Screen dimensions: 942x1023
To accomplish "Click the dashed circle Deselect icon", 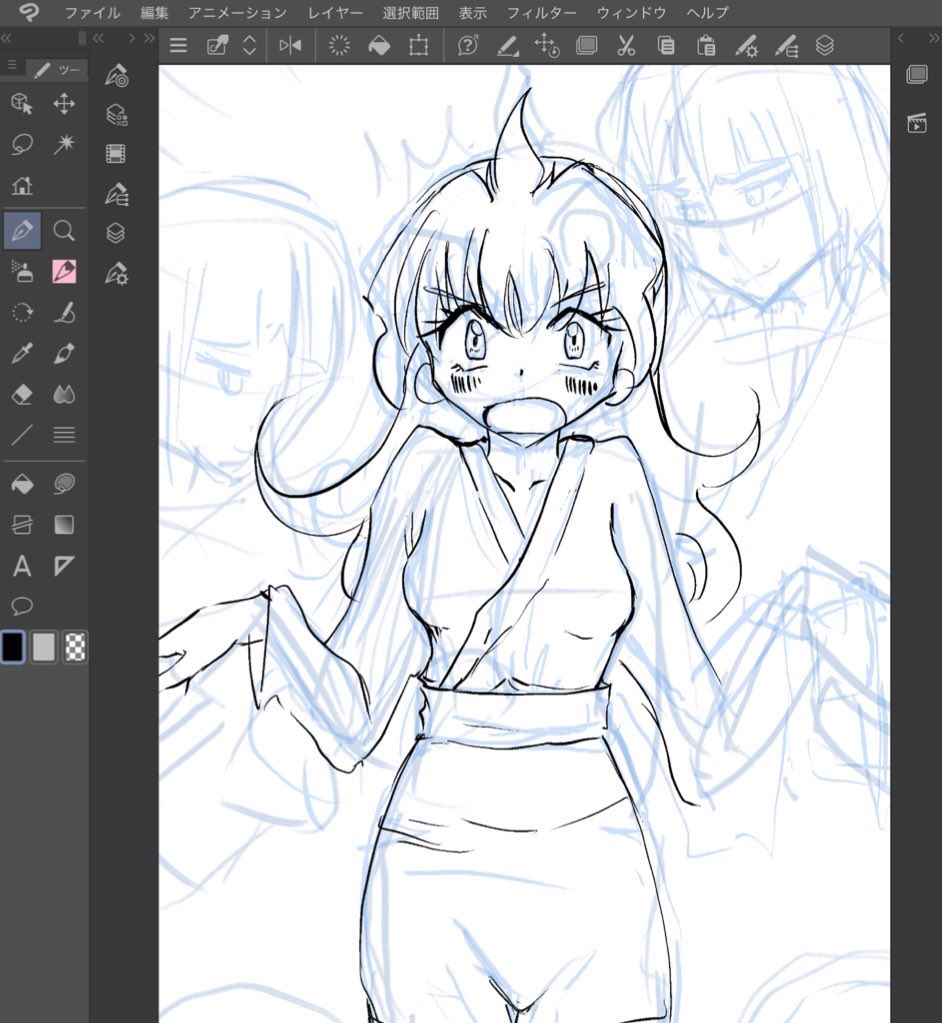I will 339,46.
